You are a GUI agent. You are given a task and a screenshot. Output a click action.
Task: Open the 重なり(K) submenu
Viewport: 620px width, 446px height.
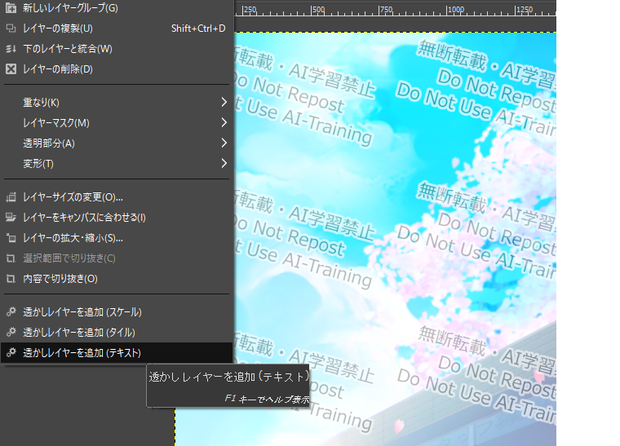117,102
